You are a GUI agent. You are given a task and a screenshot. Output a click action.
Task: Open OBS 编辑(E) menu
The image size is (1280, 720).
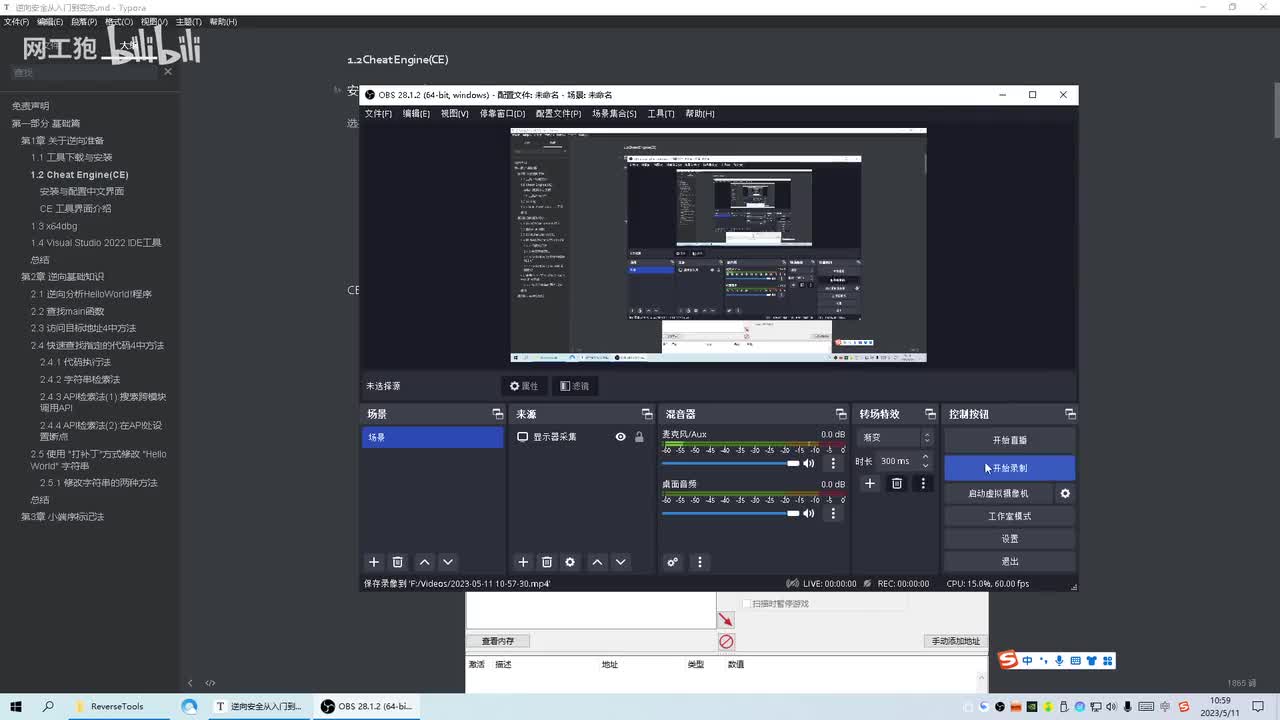[416, 114]
